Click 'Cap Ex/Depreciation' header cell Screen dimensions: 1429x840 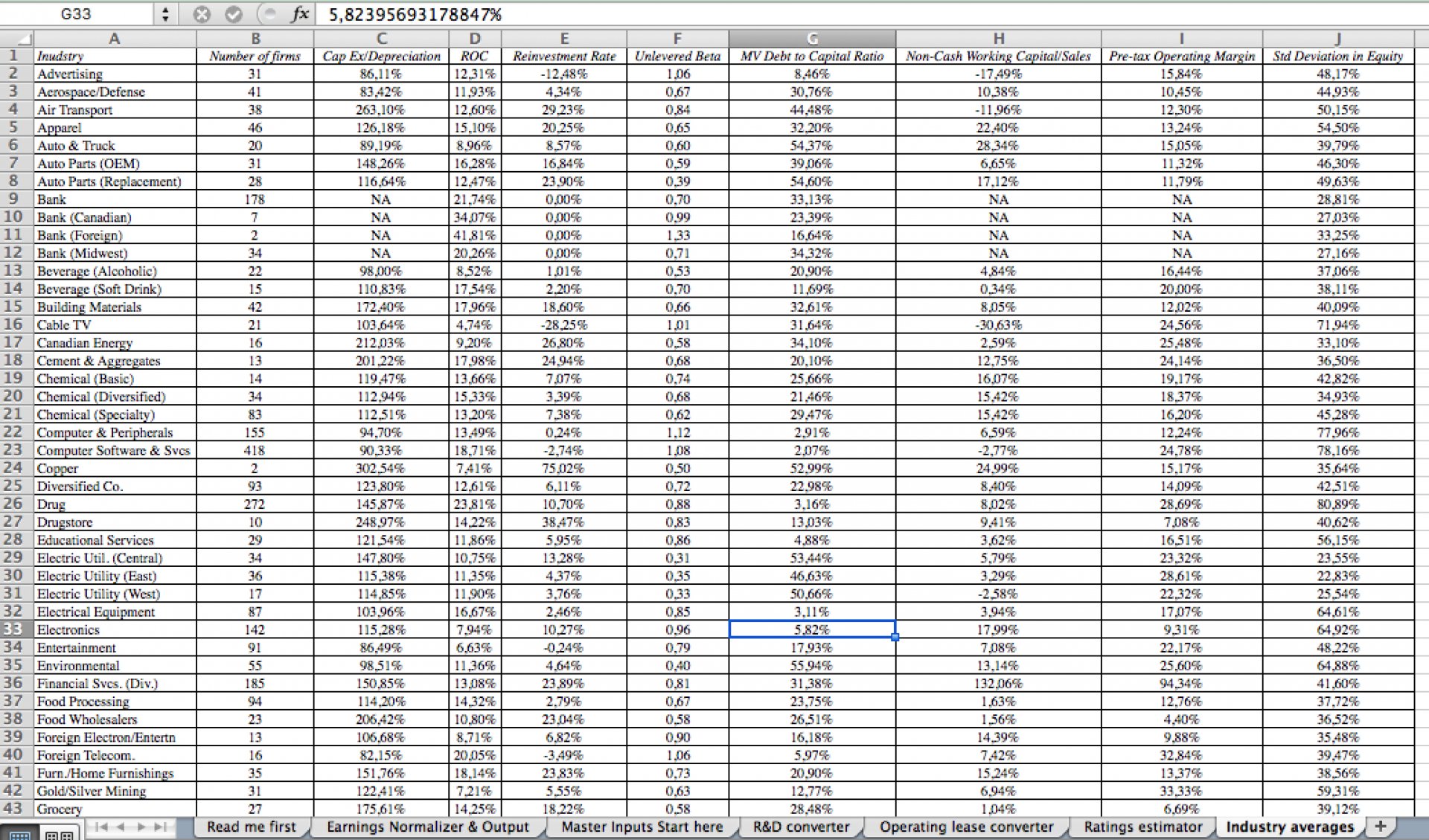[x=381, y=56]
